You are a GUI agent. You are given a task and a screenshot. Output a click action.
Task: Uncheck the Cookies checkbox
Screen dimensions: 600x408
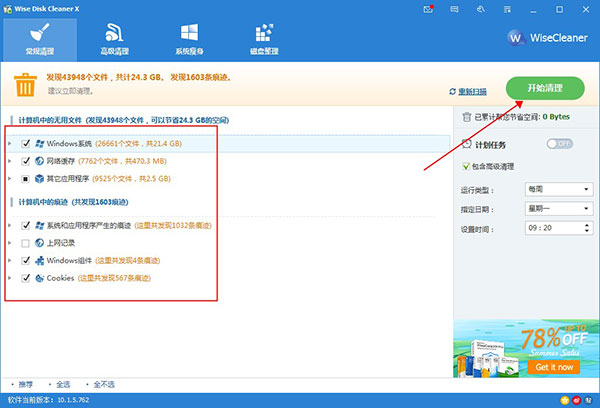[x=26, y=277]
